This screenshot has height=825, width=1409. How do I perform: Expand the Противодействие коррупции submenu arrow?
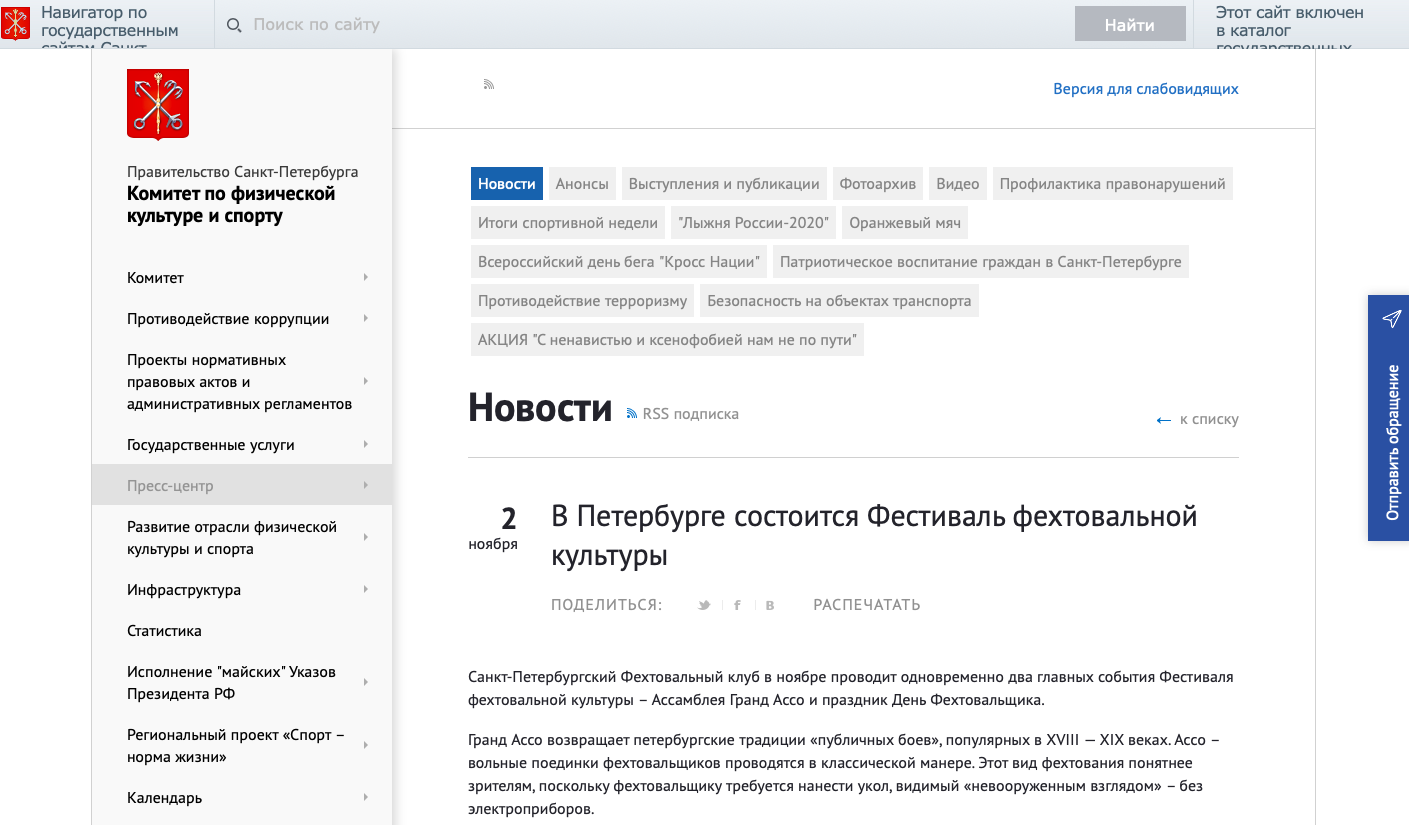(x=366, y=319)
